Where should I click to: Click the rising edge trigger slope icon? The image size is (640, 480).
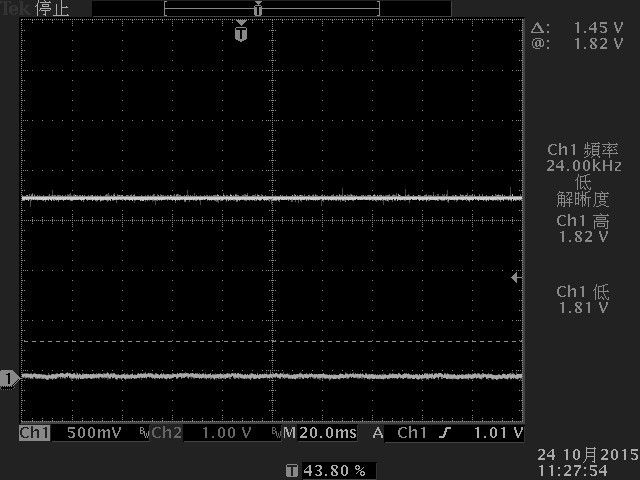445,433
